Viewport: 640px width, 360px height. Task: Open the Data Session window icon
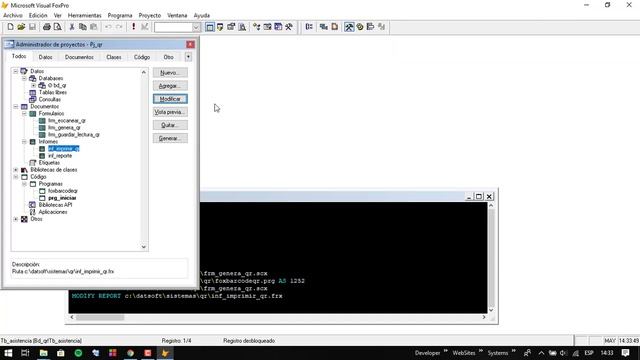220,27
